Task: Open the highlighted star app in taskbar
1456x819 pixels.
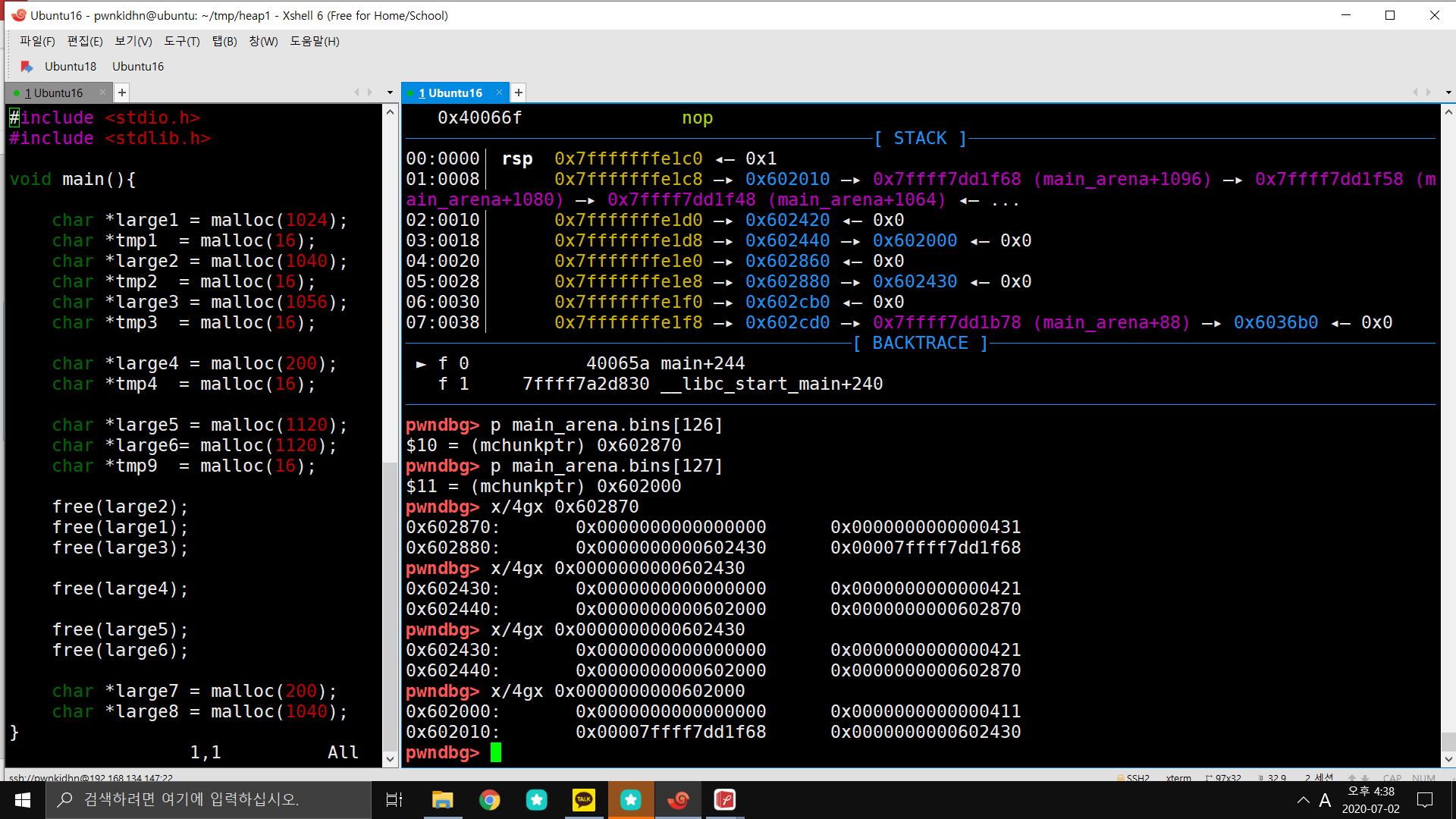Action: click(x=631, y=800)
